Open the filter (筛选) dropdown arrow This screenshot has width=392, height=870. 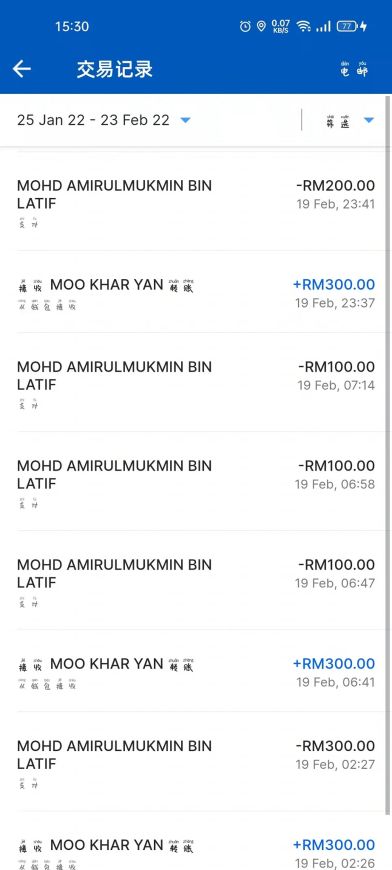[x=369, y=120]
